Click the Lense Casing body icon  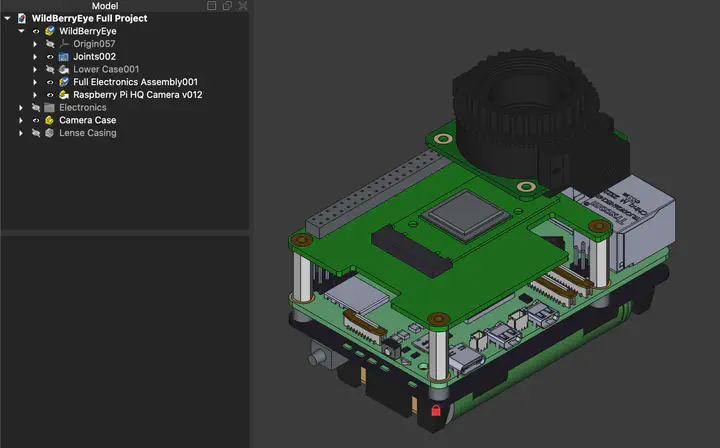click(x=50, y=133)
